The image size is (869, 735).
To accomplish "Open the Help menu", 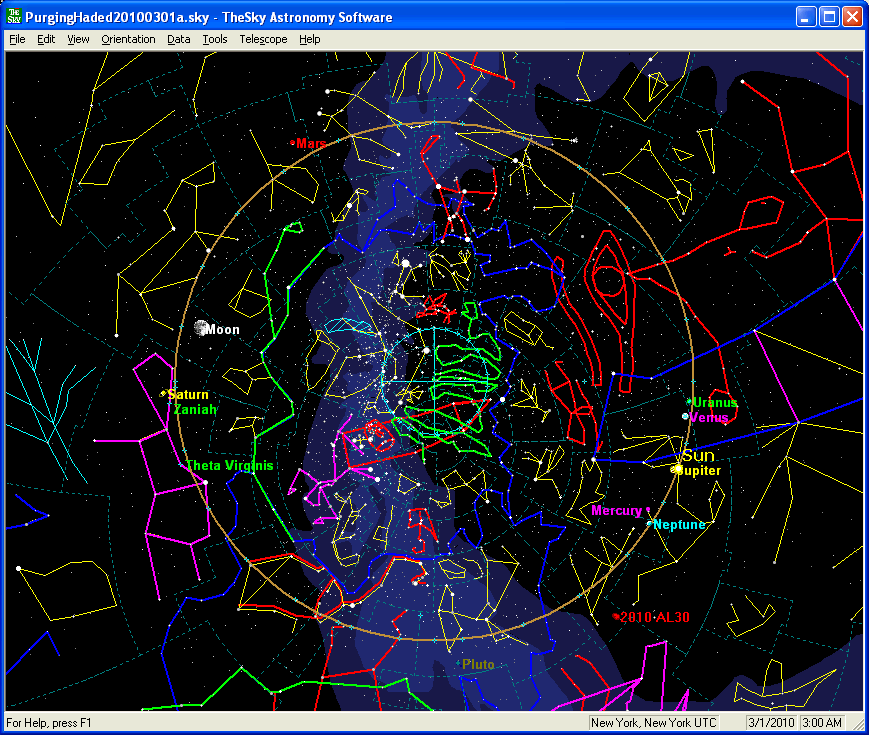I will pyautogui.click(x=310, y=39).
